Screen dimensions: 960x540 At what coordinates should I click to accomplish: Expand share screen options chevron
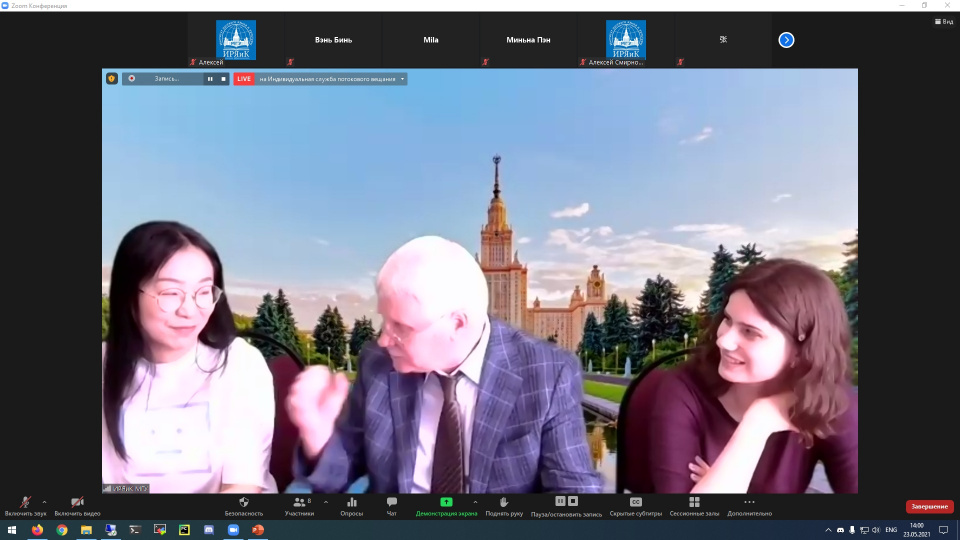point(475,501)
